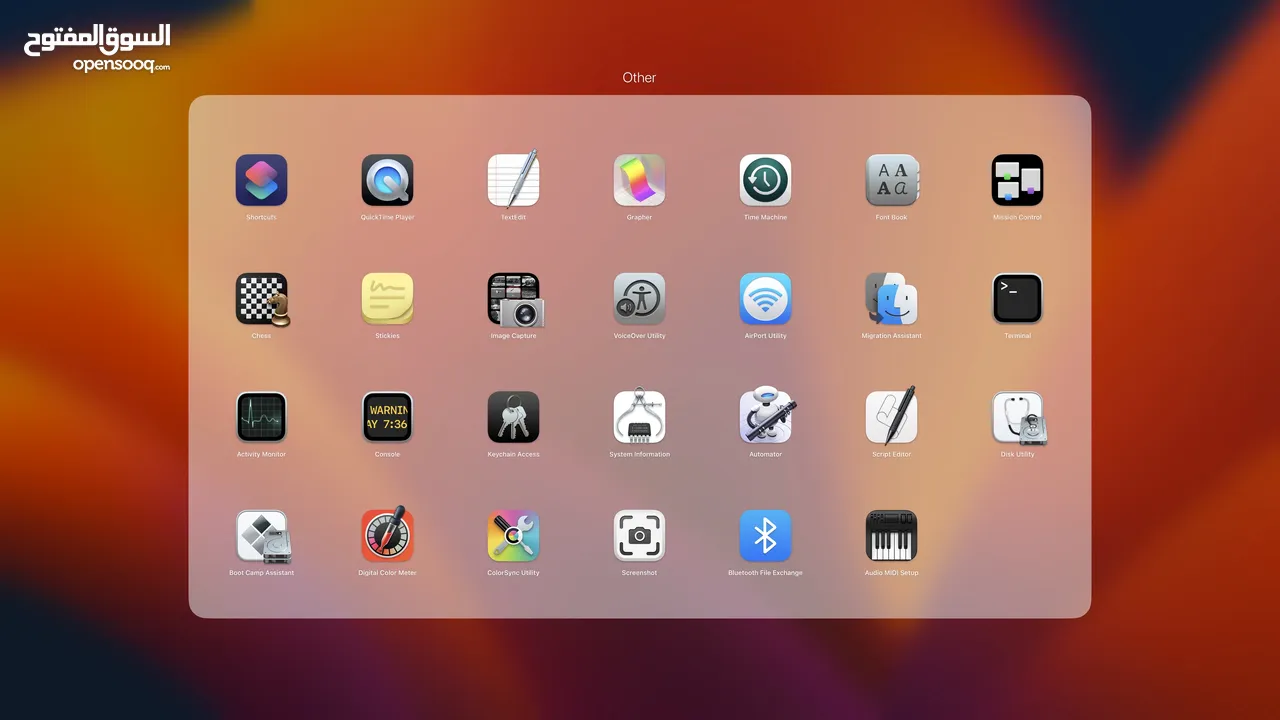Open the TextEdit app icon
The height and width of the screenshot is (720, 1280).
point(513,180)
